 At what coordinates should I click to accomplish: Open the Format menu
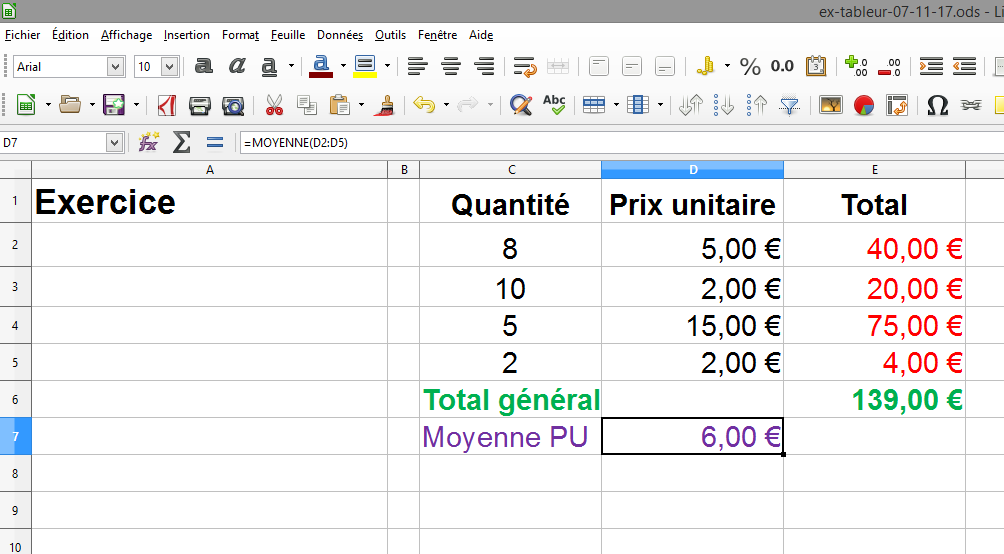point(240,35)
